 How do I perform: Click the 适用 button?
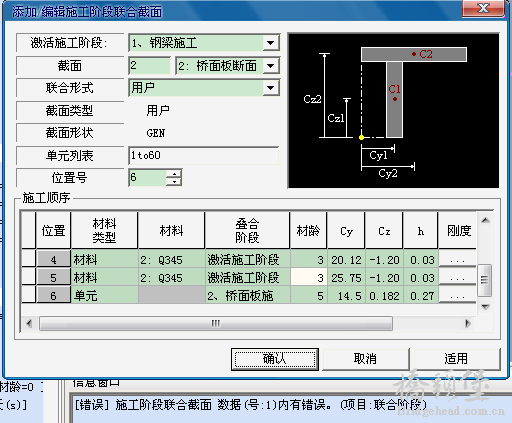pyautogui.click(x=456, y=359)
